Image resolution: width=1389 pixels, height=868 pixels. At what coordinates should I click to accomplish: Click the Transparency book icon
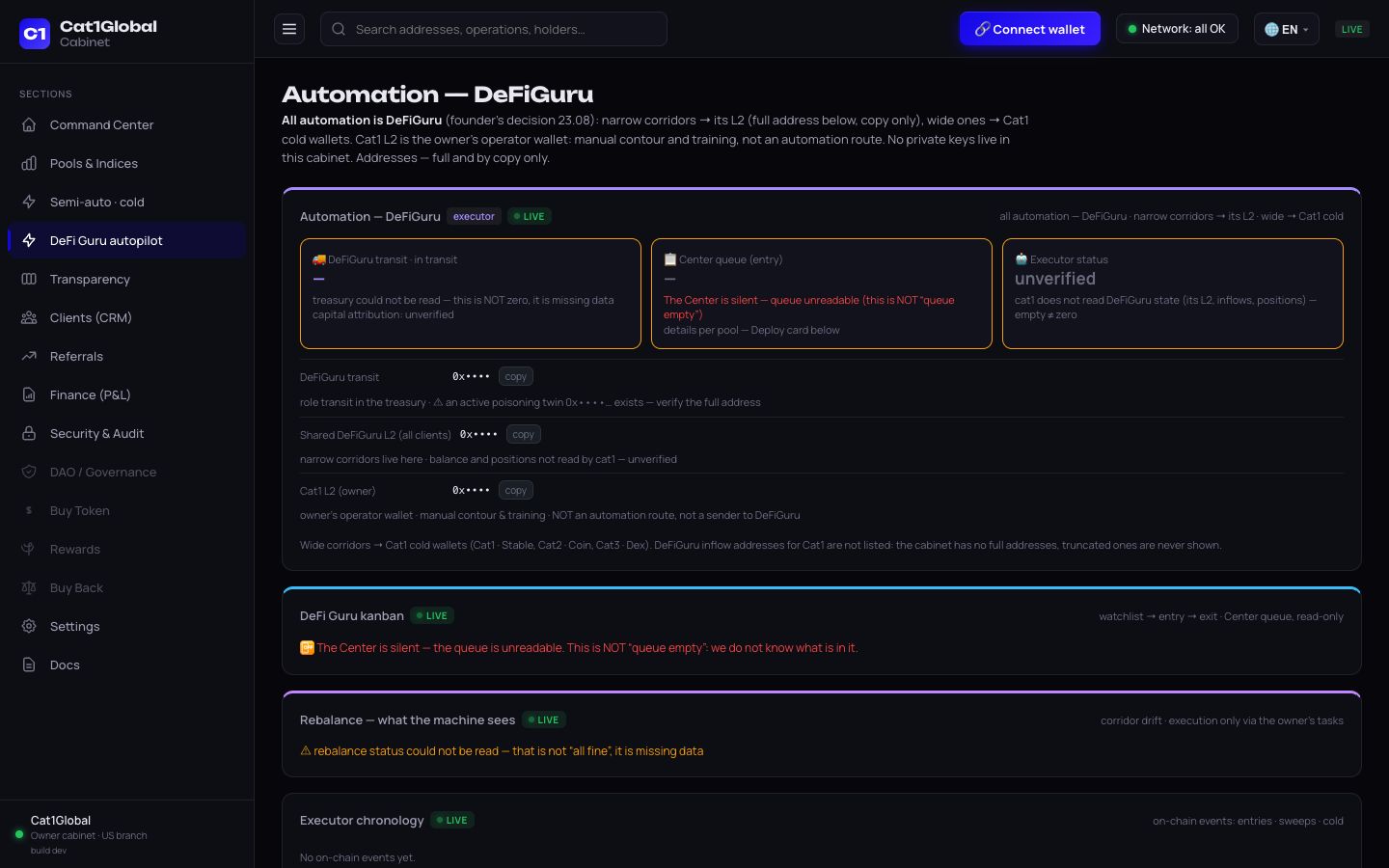pyautogui.click(x=29, y=279)
